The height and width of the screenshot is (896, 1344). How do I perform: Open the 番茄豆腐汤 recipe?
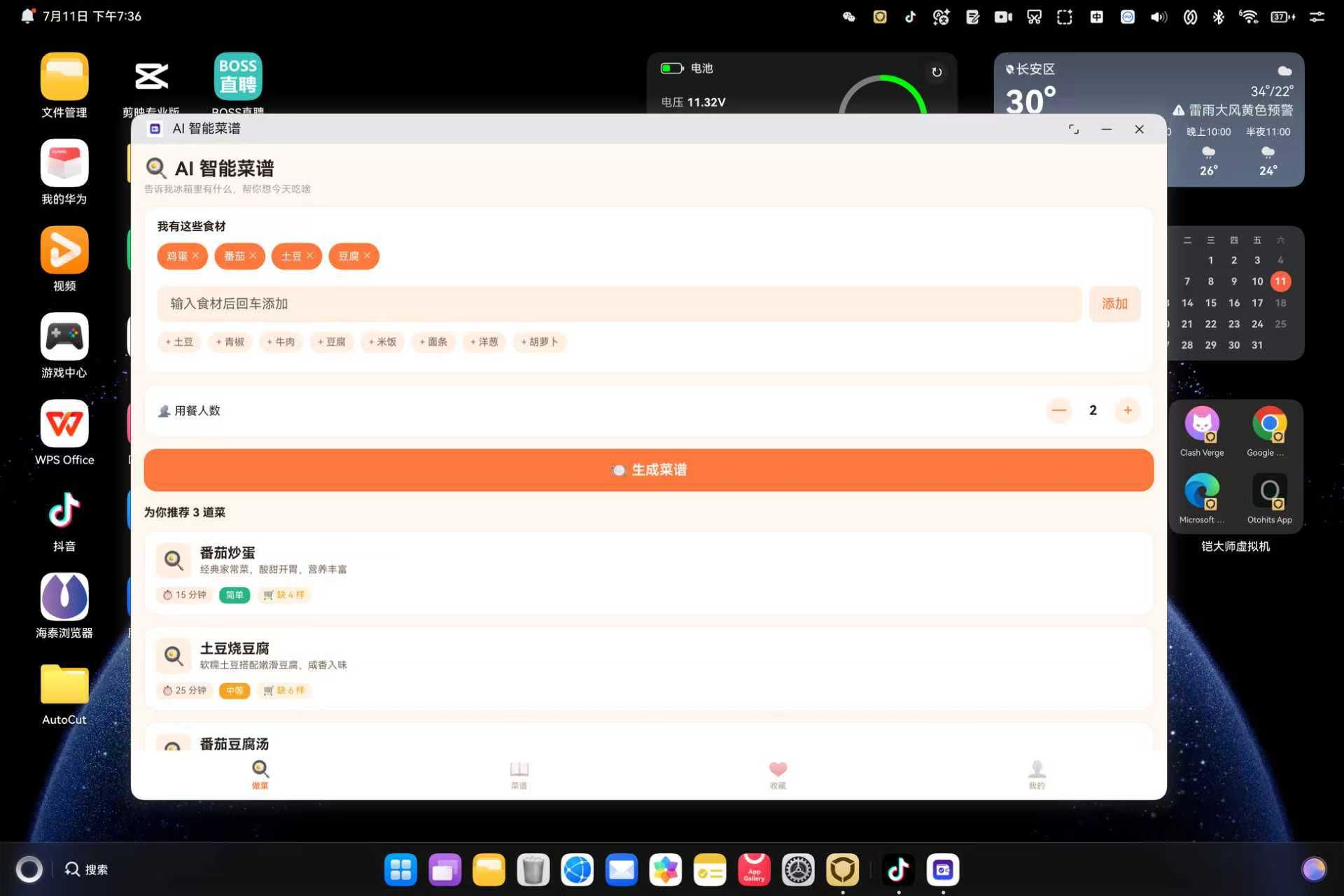tap(649, 737)
